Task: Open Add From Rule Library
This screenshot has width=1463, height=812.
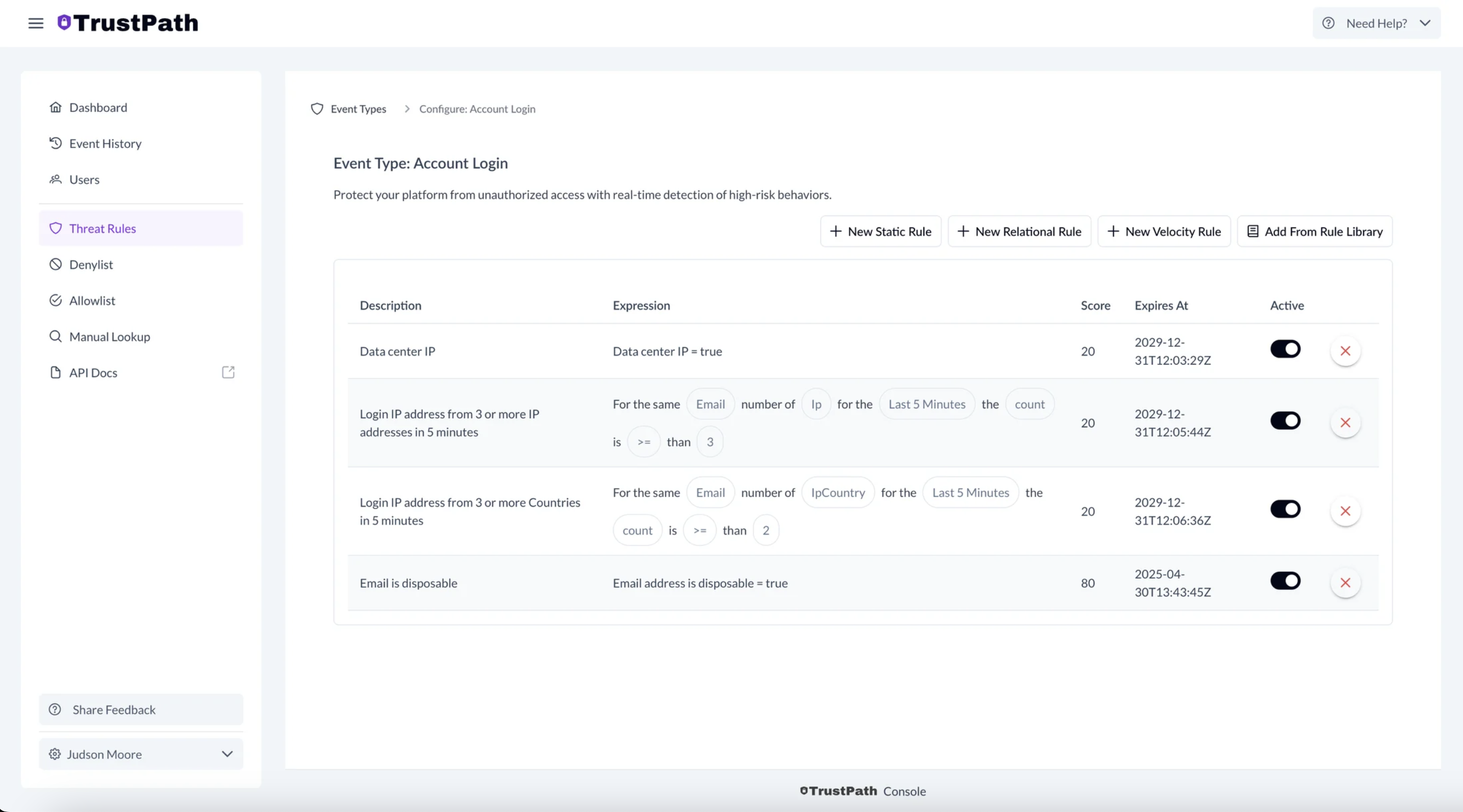Action: pyautogui.click(x=1315, y=231)
